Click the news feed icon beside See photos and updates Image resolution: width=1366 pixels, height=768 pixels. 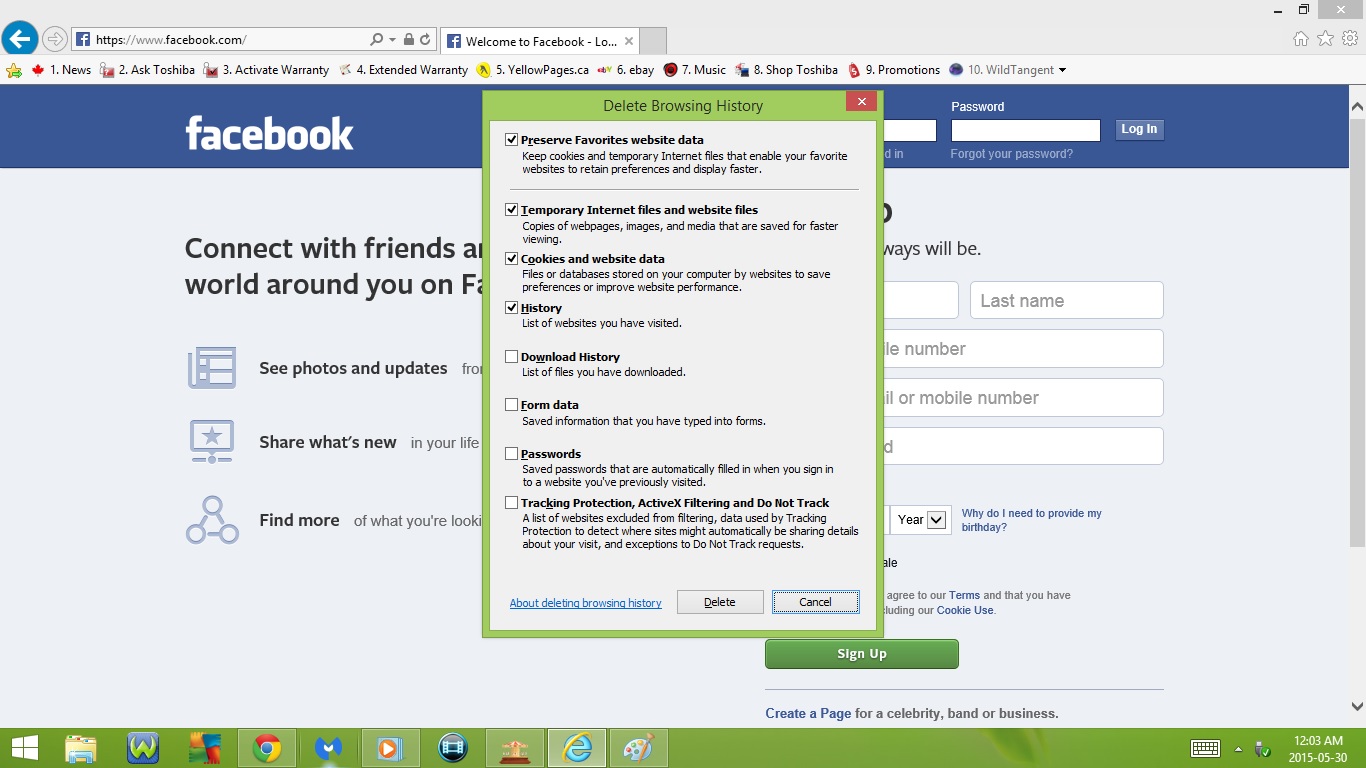[x=212, y=368]
